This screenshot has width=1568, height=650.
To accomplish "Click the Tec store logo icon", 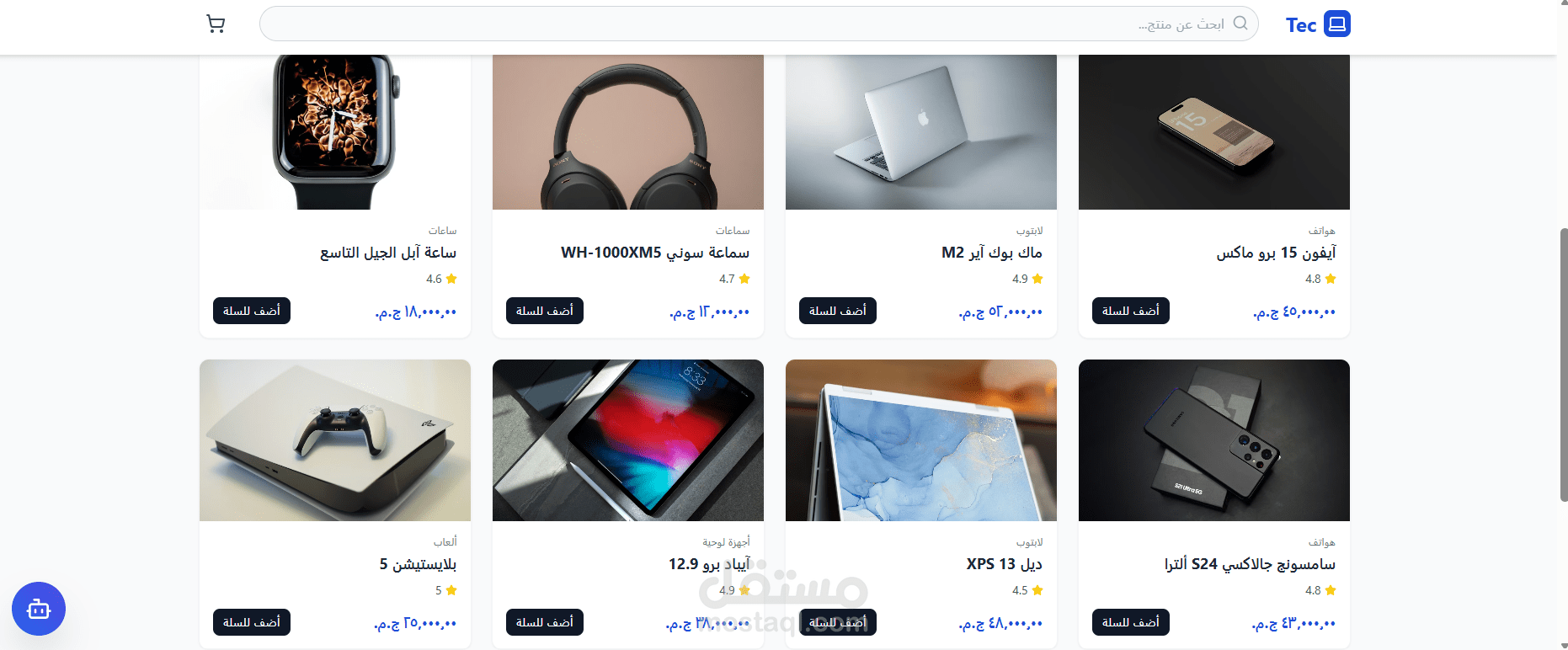I will pyautogui.click(x=1336, y=24).
